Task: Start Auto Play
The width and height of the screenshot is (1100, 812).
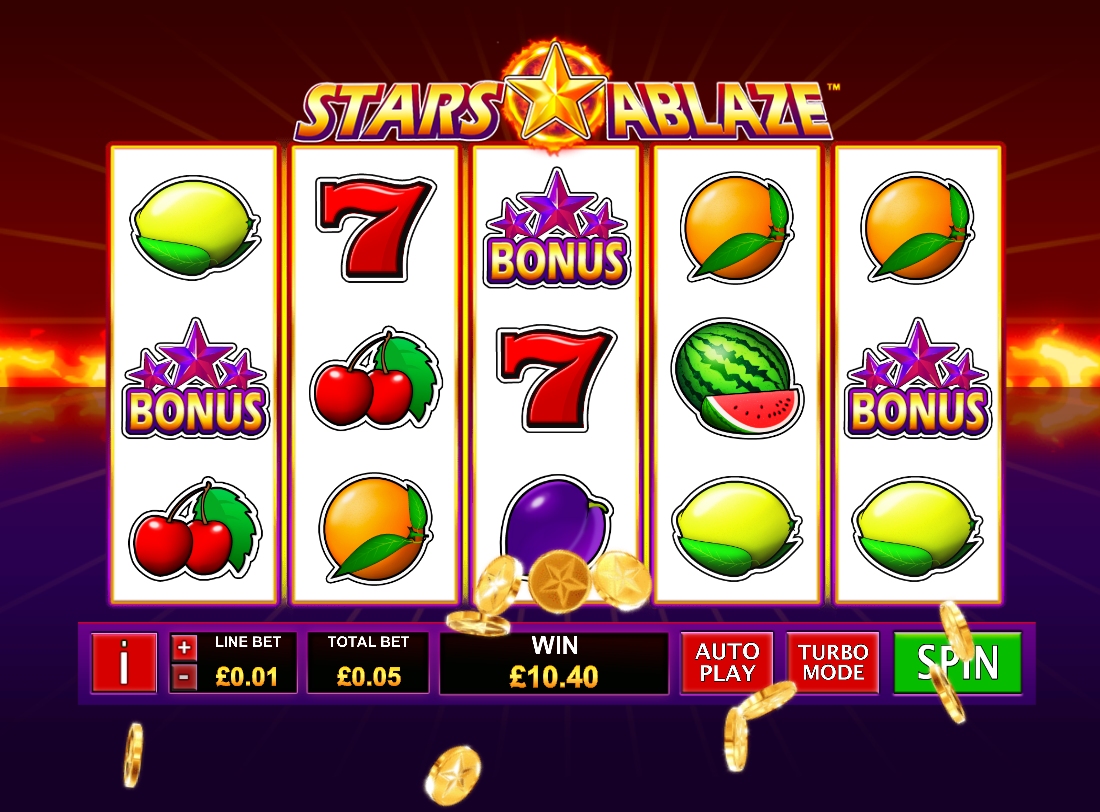Action: [x=727, y=663]
